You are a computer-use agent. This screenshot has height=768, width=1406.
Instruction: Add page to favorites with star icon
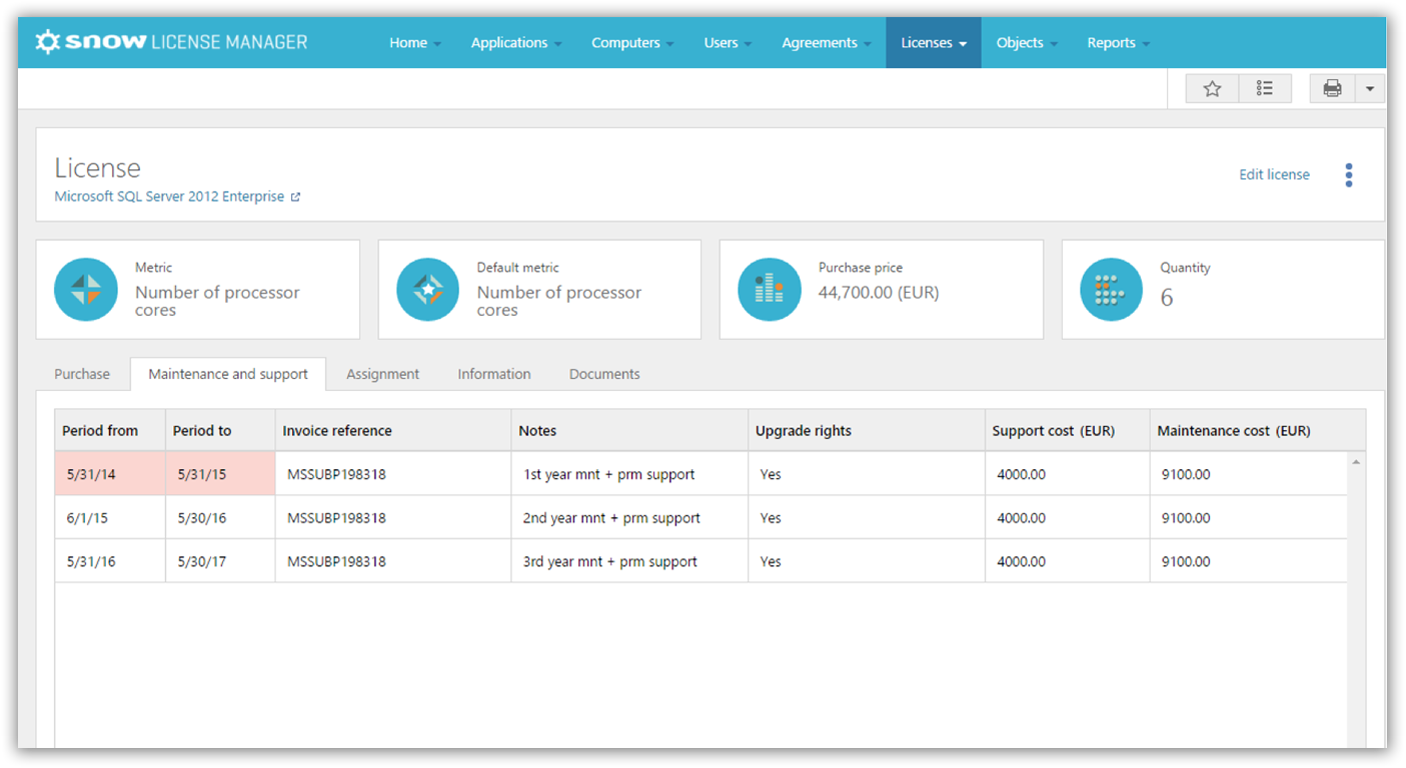[x=1212, y=89]
